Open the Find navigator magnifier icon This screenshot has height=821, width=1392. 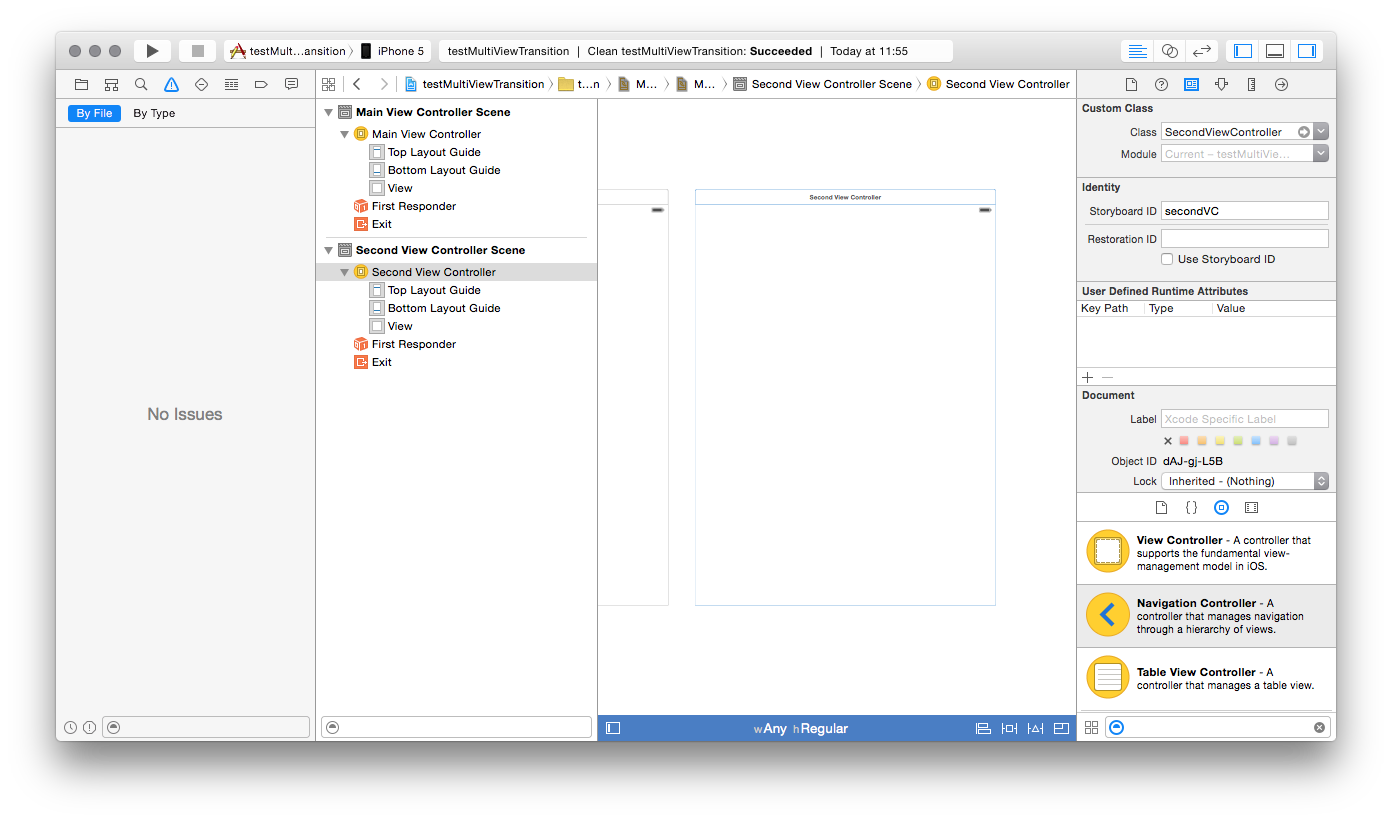(141, 84)
